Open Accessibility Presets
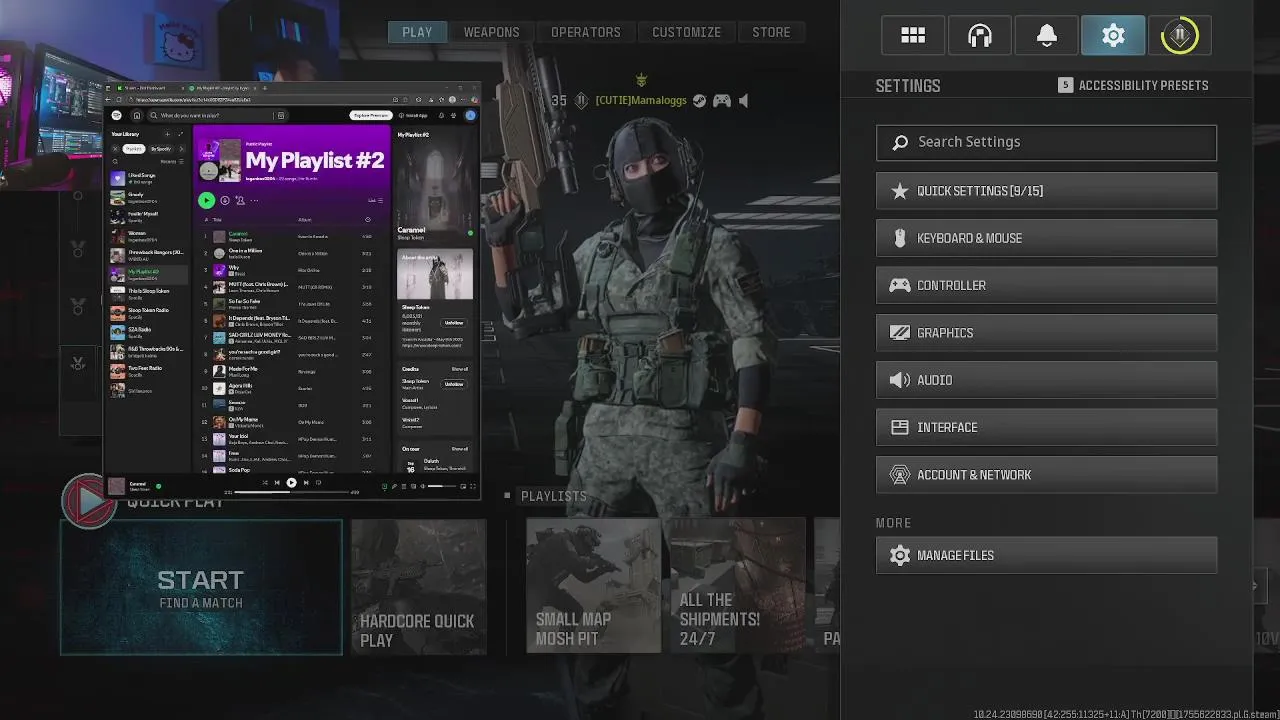This screenshot has width=1280, height=720. tap(1133, 85)
